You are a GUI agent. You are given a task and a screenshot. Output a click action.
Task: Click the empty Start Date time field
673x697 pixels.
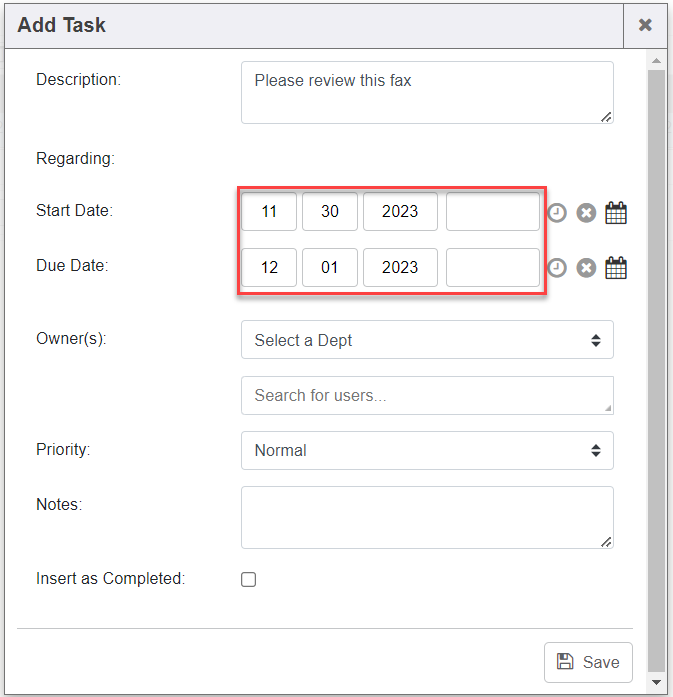(x=492, y=212)
